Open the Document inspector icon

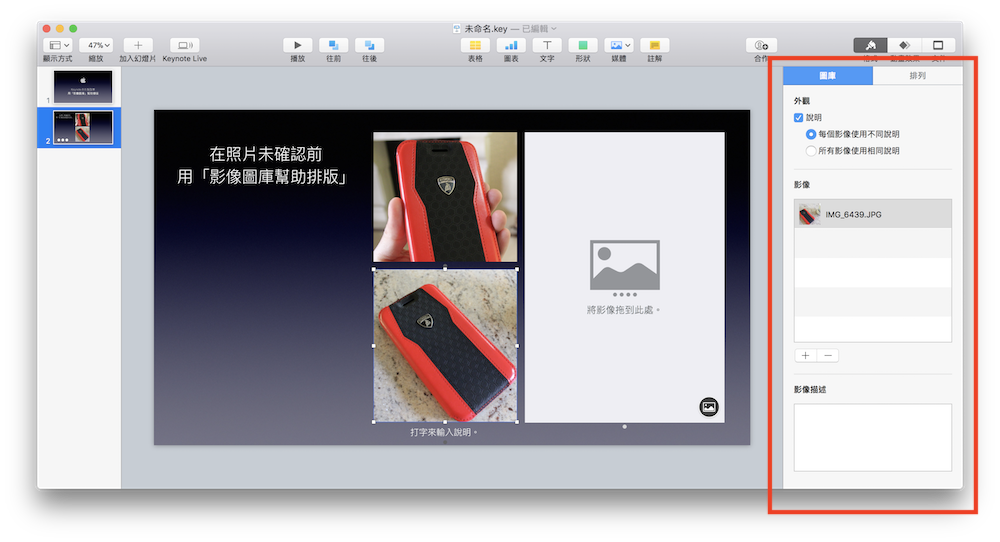(x=938, y=45)
